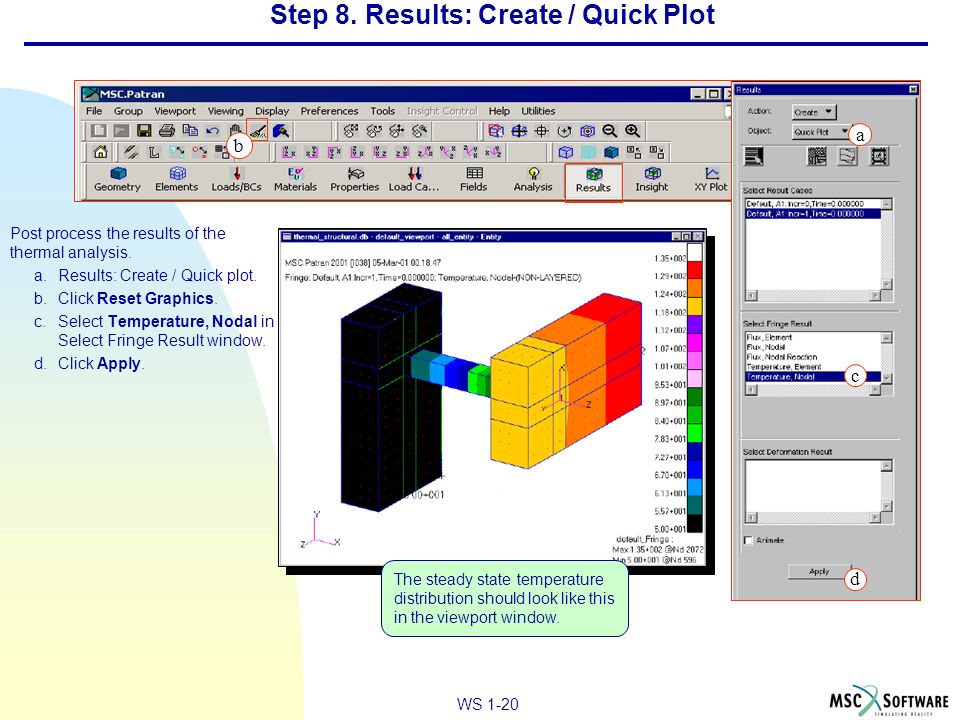Click Select Results icon in Results panel
The image size is (960, 720).
[754, 157]
